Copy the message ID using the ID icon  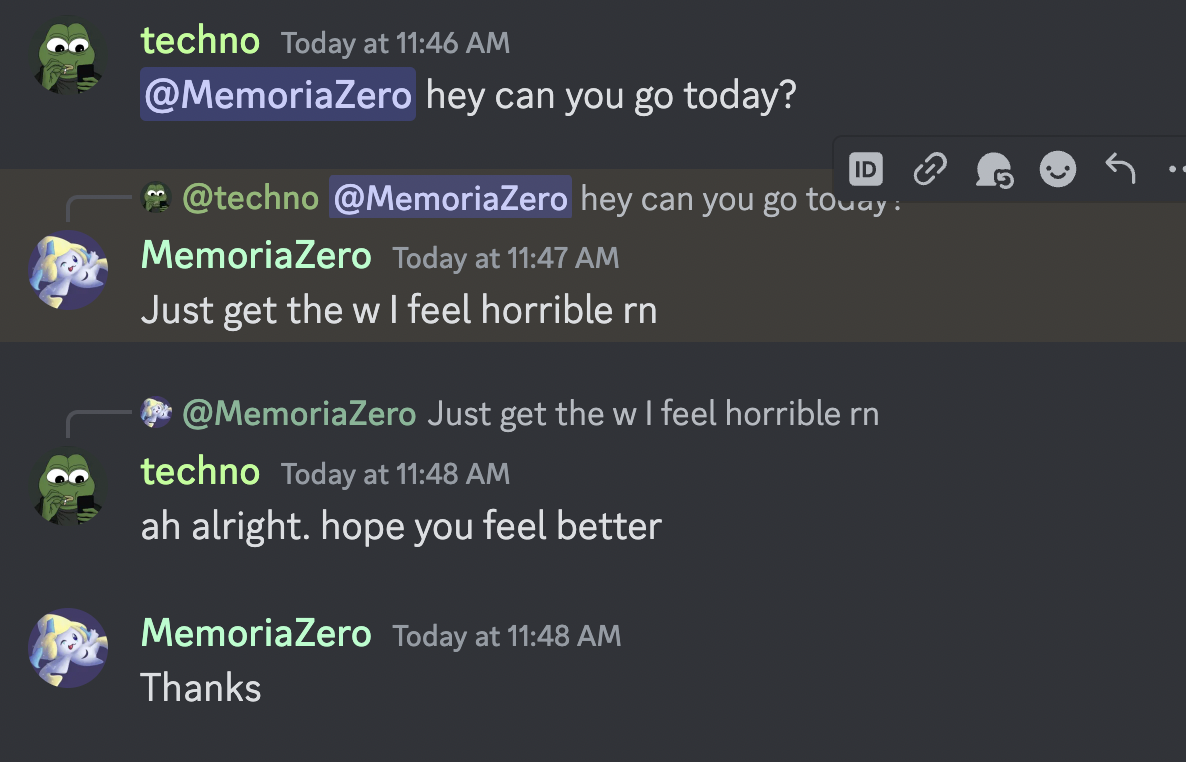[x=864, y=169]
